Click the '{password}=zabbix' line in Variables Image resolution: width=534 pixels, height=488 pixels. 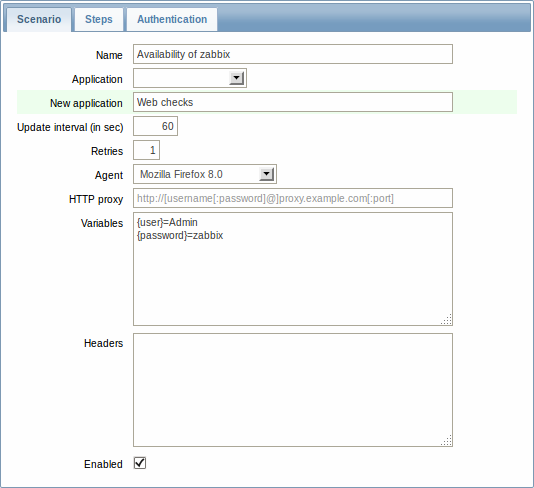click(x=180, y=236)
